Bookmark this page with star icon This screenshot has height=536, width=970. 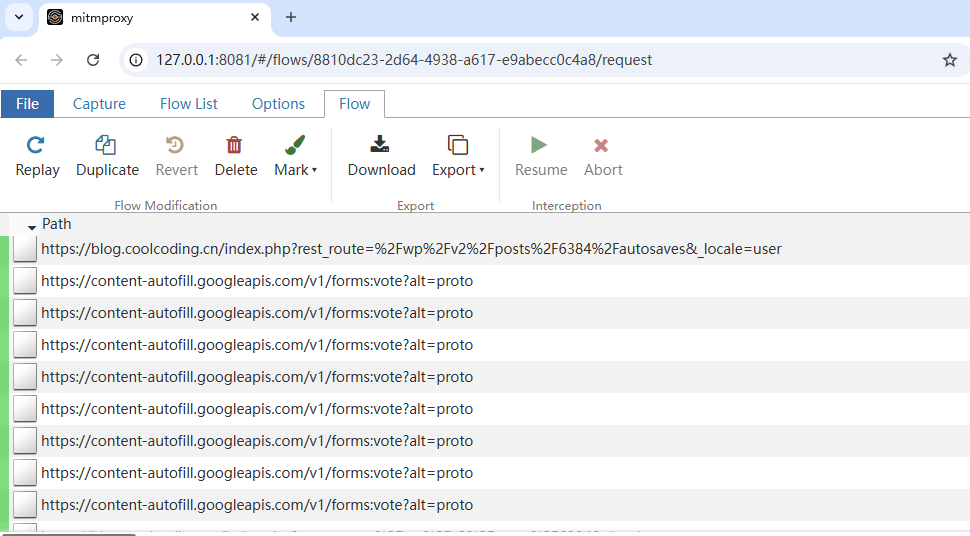pyautogui.click(x=949, y=60)
